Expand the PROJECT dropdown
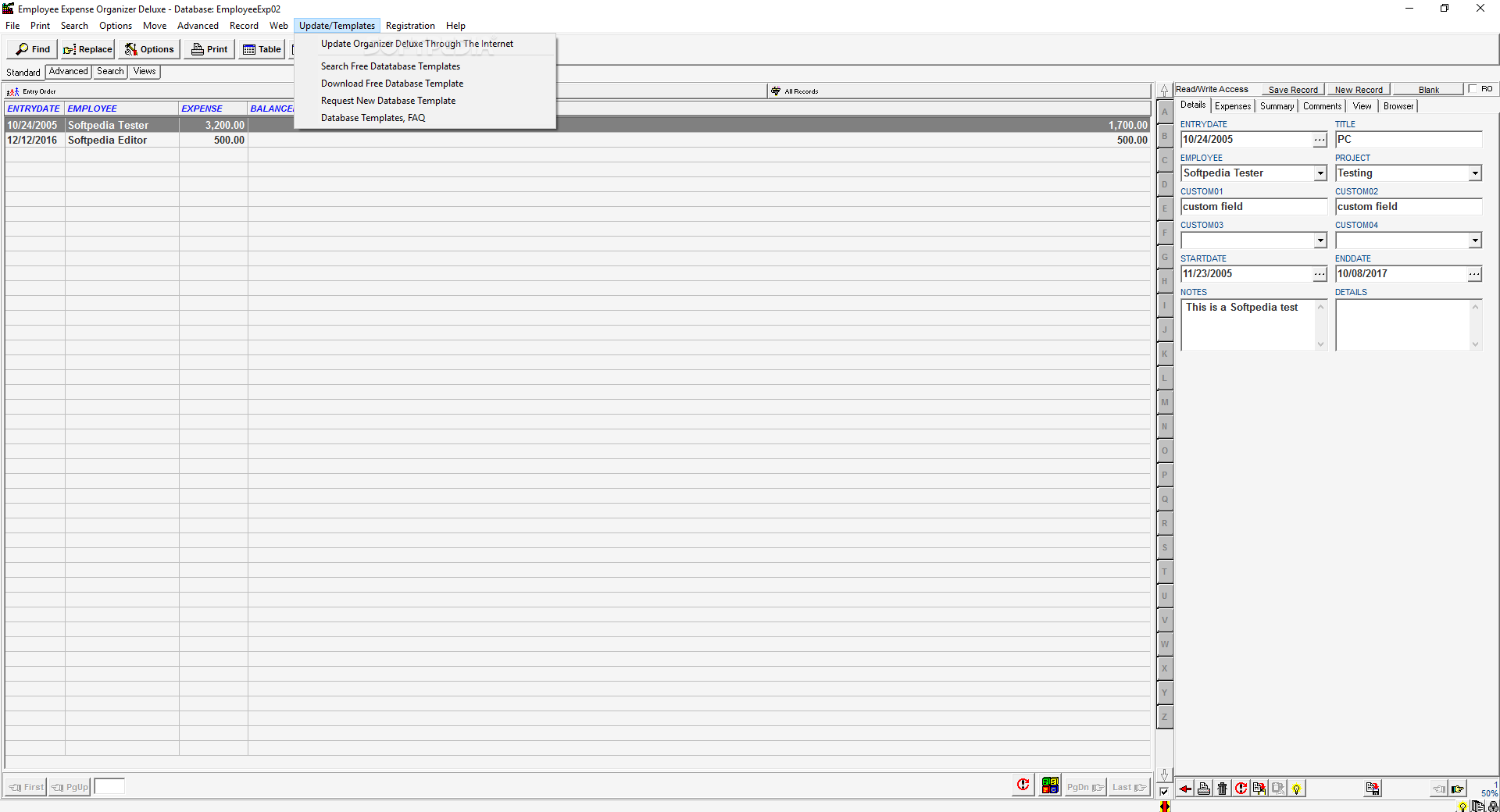Screen dimensions: 1500x812 point(1475,173)
